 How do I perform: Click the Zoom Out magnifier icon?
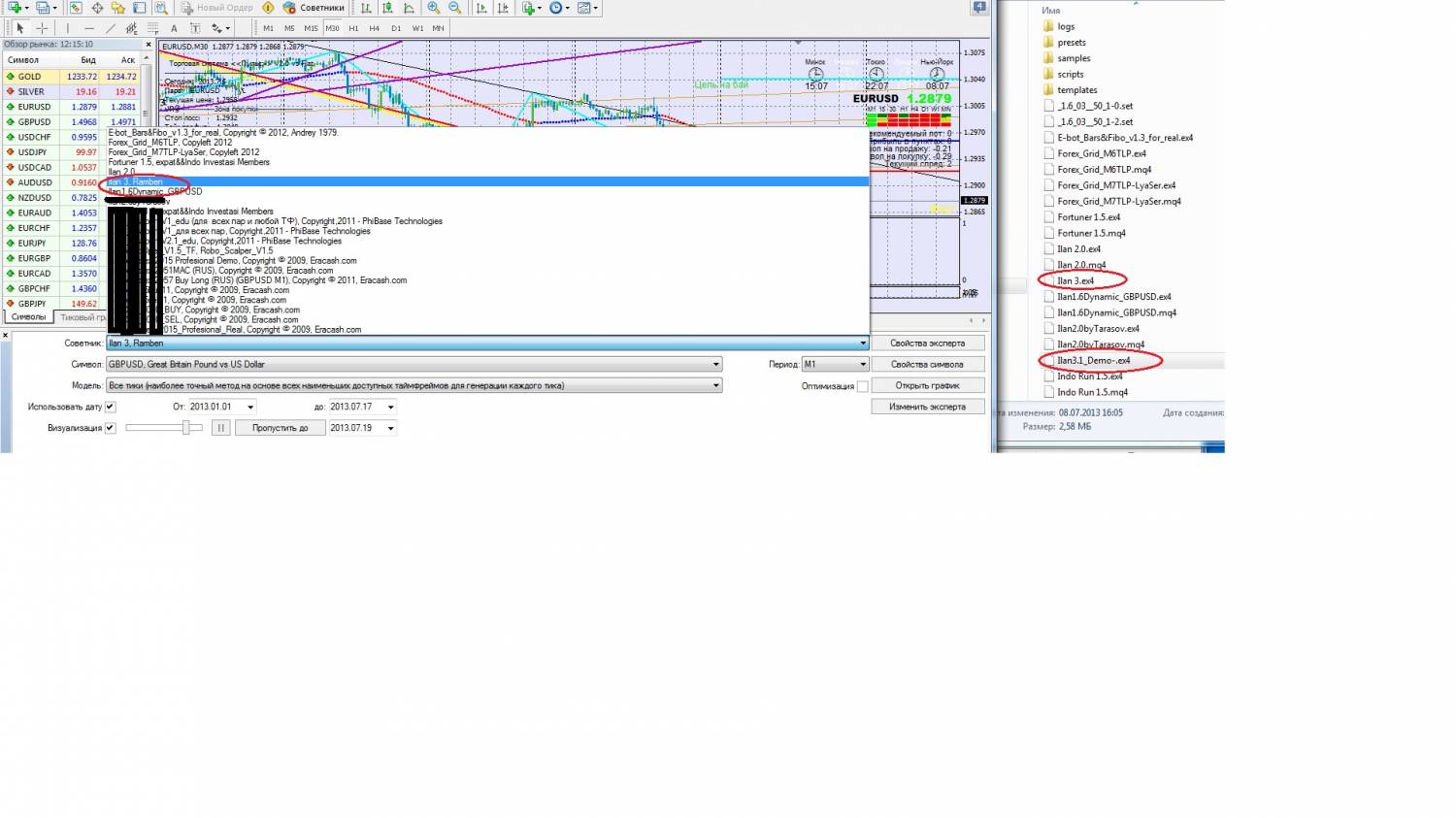(454, 8)
